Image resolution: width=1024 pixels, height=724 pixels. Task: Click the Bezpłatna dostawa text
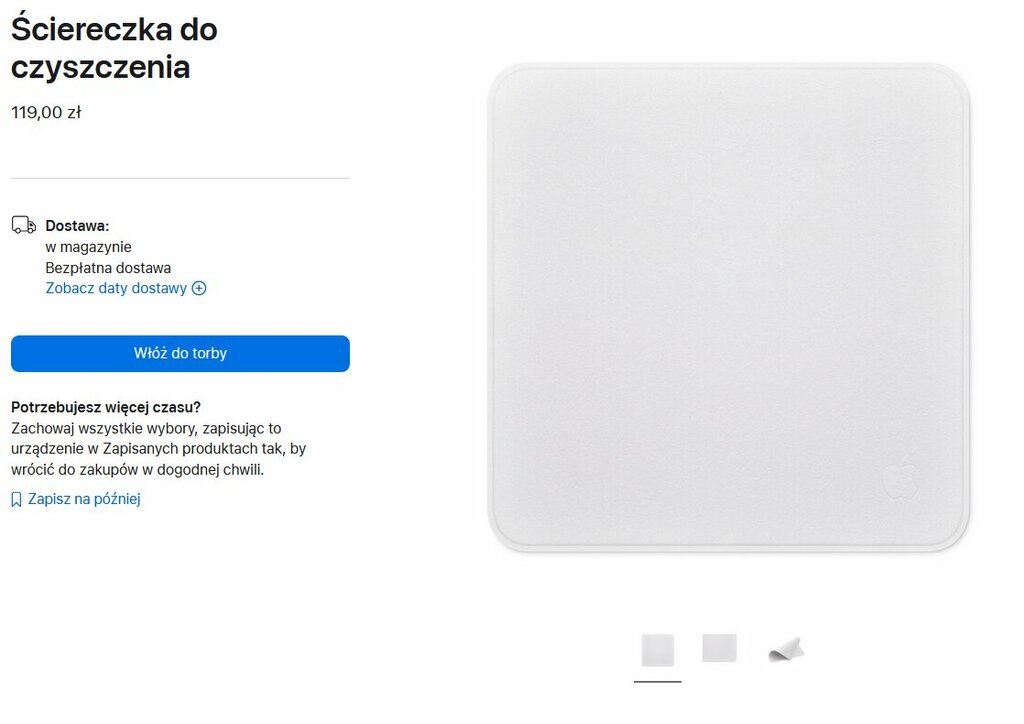108,268
